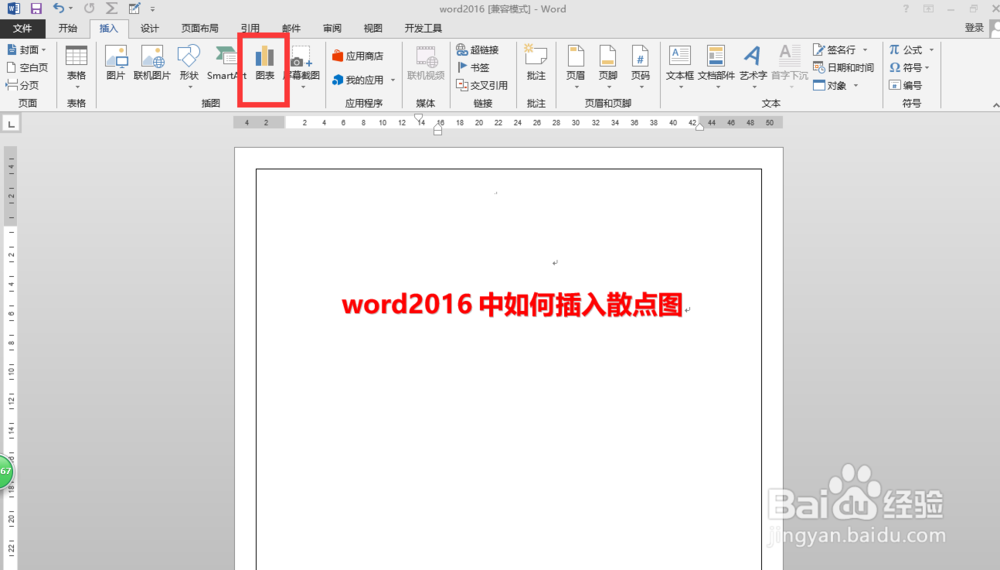Expand the Object (对象) dropdown

click(856, 85)
